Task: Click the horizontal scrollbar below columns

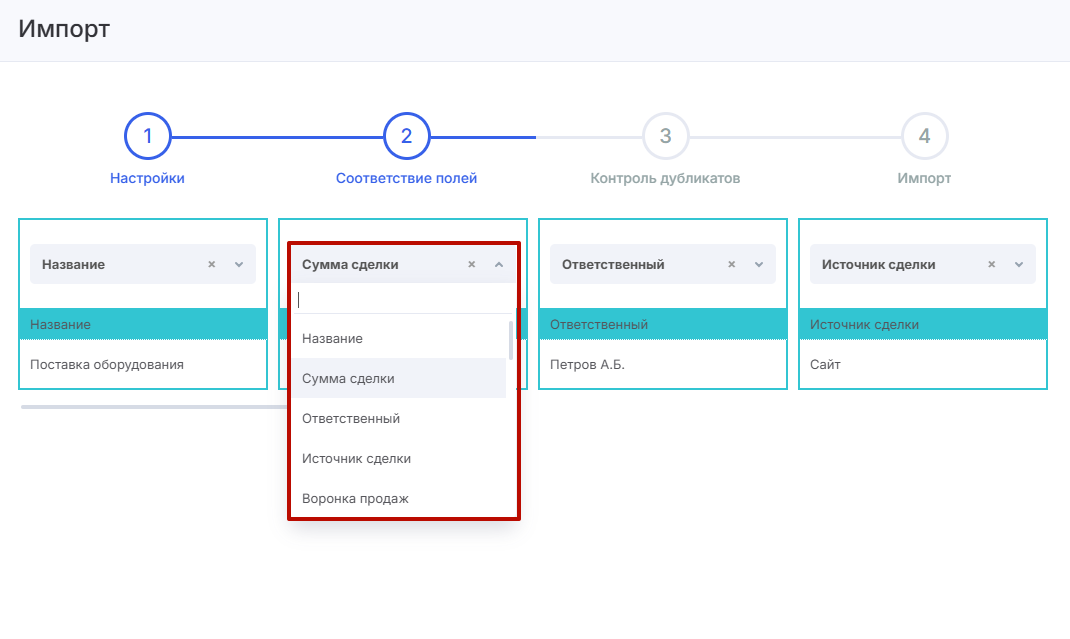Action: click(x=150, y=407)
